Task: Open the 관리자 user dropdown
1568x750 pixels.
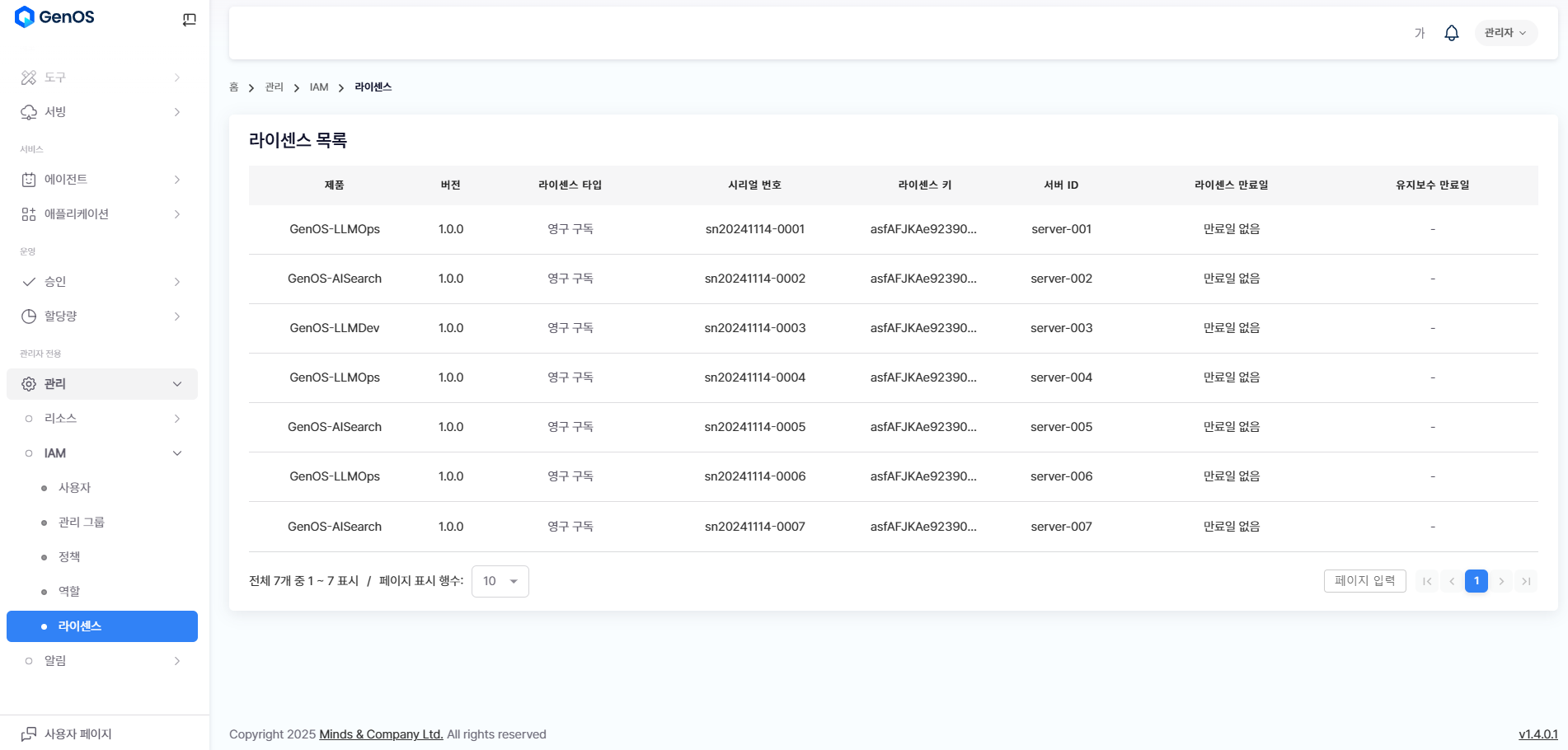Action: click(x=1505, y=33)
